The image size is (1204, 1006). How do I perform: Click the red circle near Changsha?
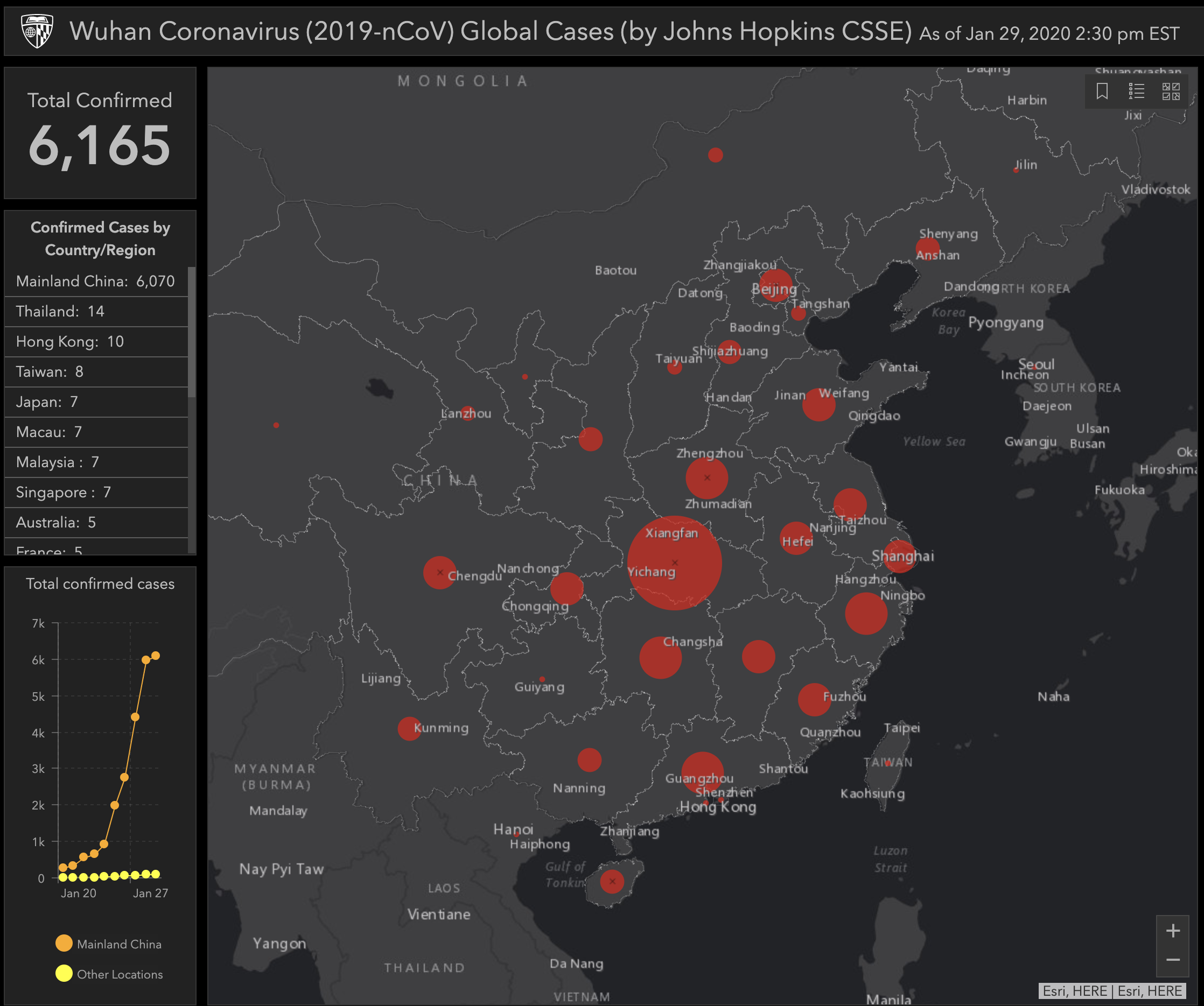click(661, 658)
